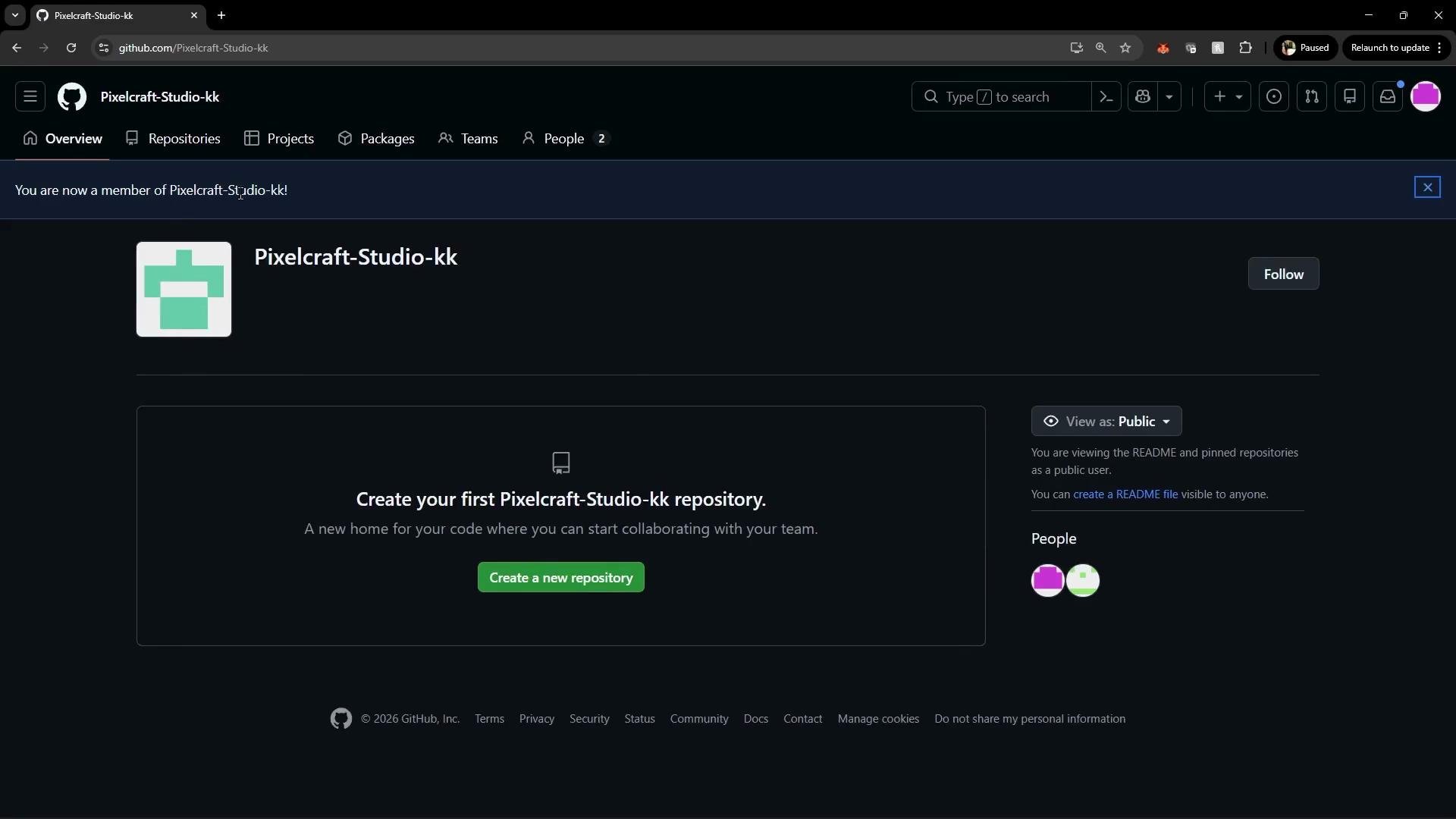Open the command palette icon
1456x819 pixels.
coord(1106,96)
